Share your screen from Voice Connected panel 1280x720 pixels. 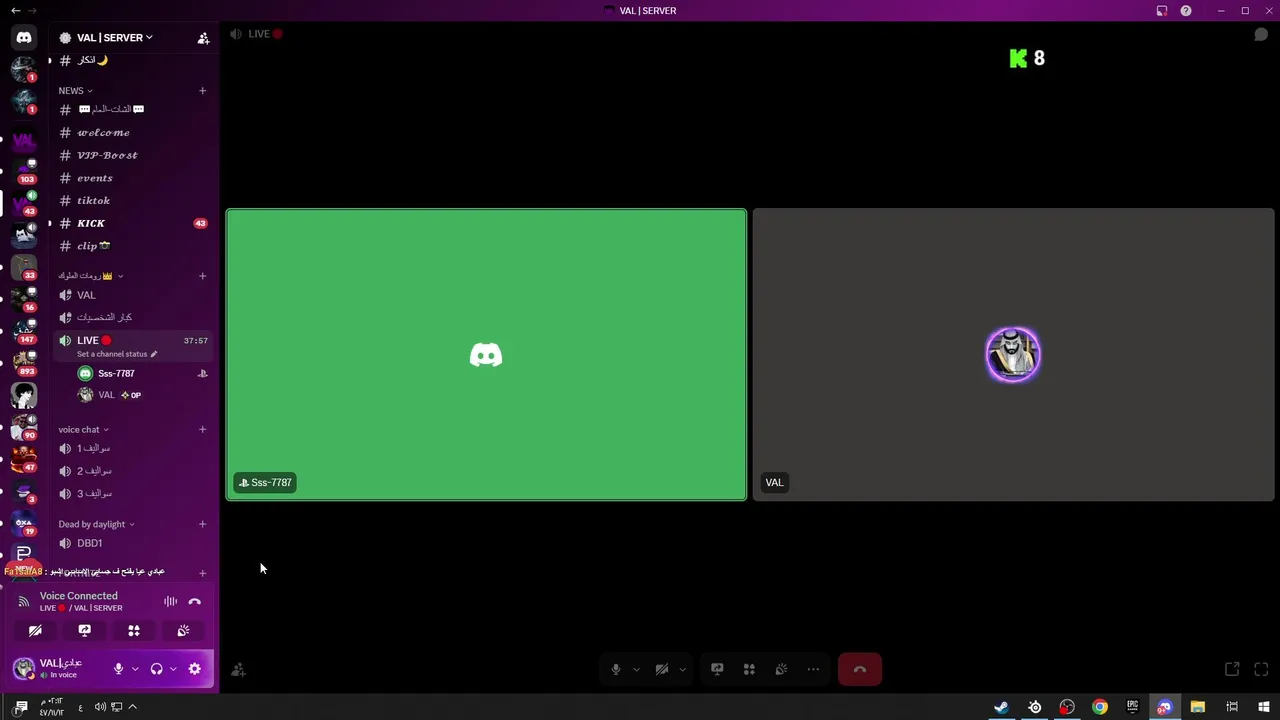[85, 631]
